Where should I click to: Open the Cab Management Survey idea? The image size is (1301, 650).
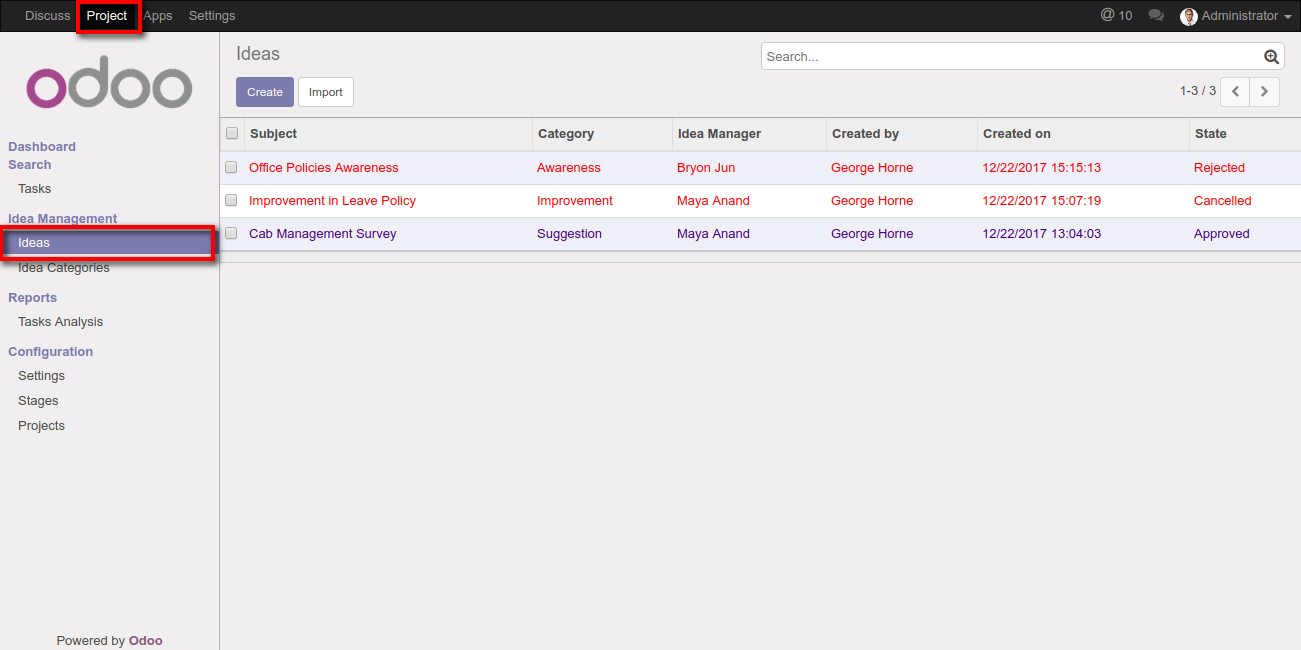(323, 234)
